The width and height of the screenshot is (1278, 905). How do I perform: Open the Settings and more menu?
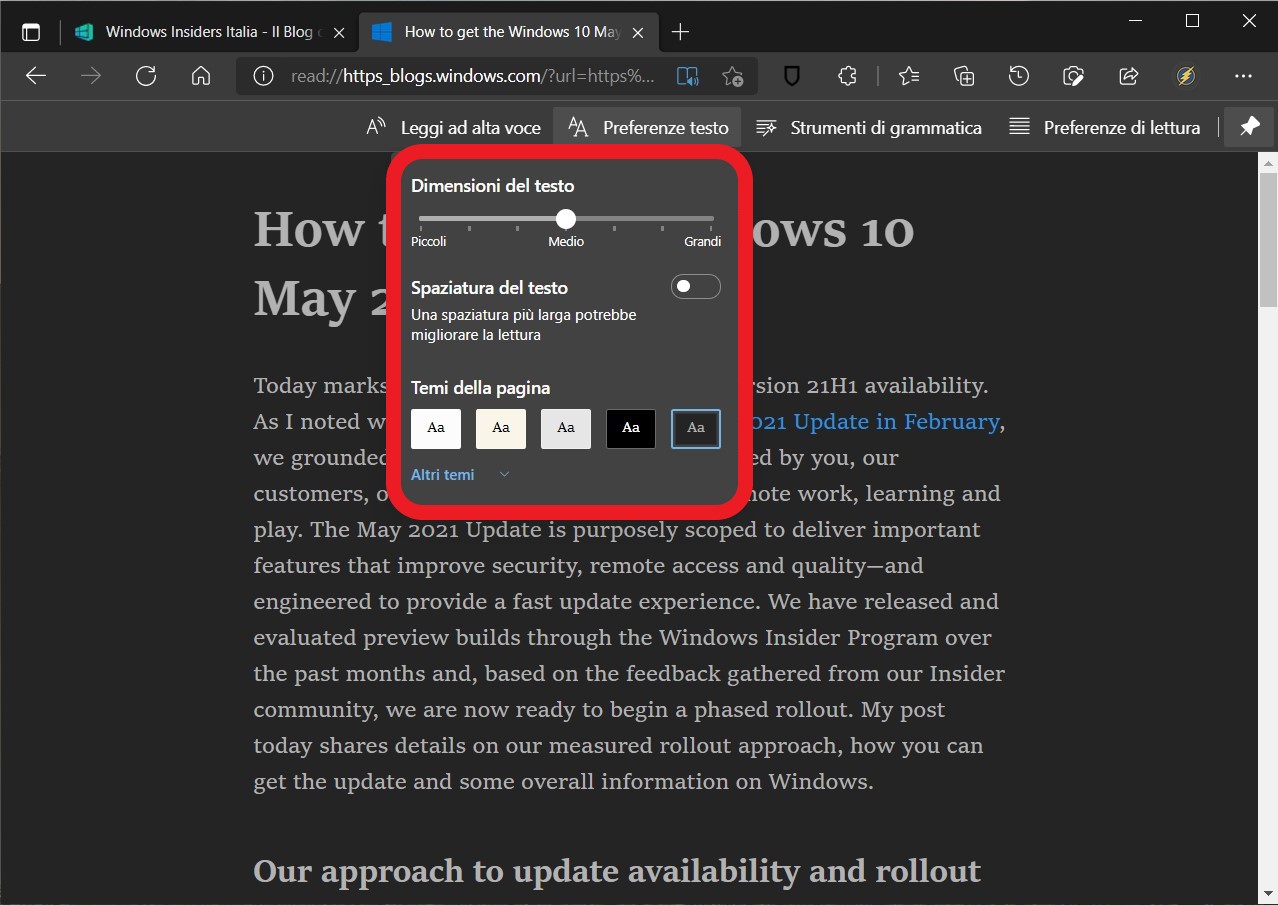point(1243,76)
